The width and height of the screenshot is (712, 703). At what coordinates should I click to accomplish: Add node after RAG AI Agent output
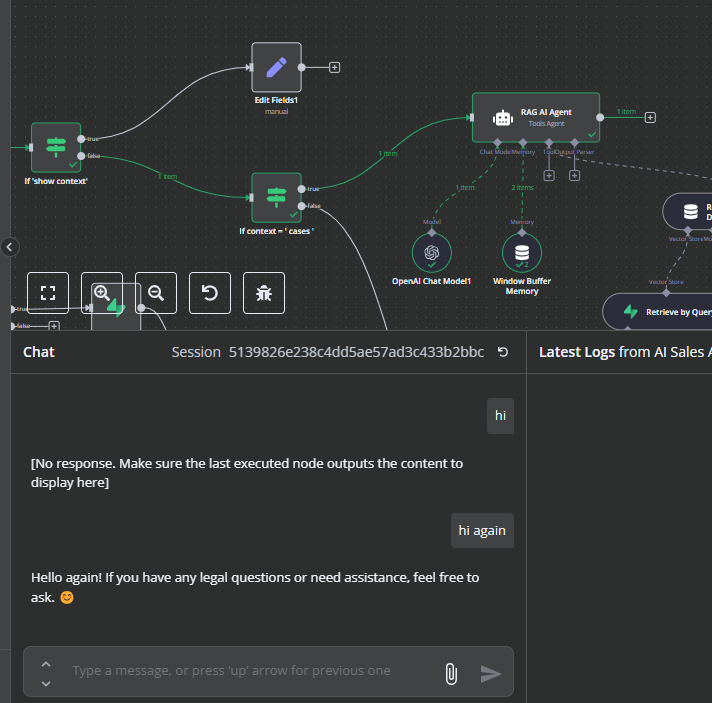[x=650, y=118]
